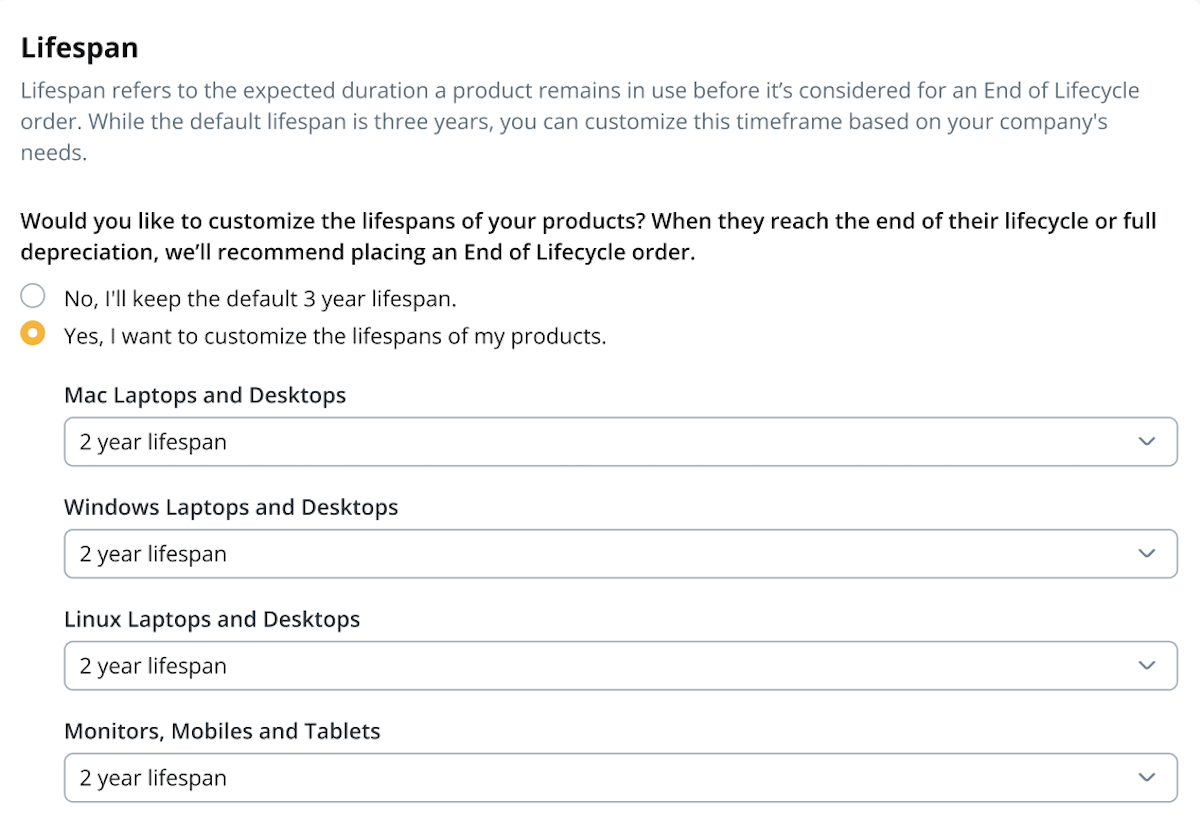Image resolution: width=1200 pixels, height=818 pixels.
Task: Click the bold customize lifespans question text
Action: (588, 236)
